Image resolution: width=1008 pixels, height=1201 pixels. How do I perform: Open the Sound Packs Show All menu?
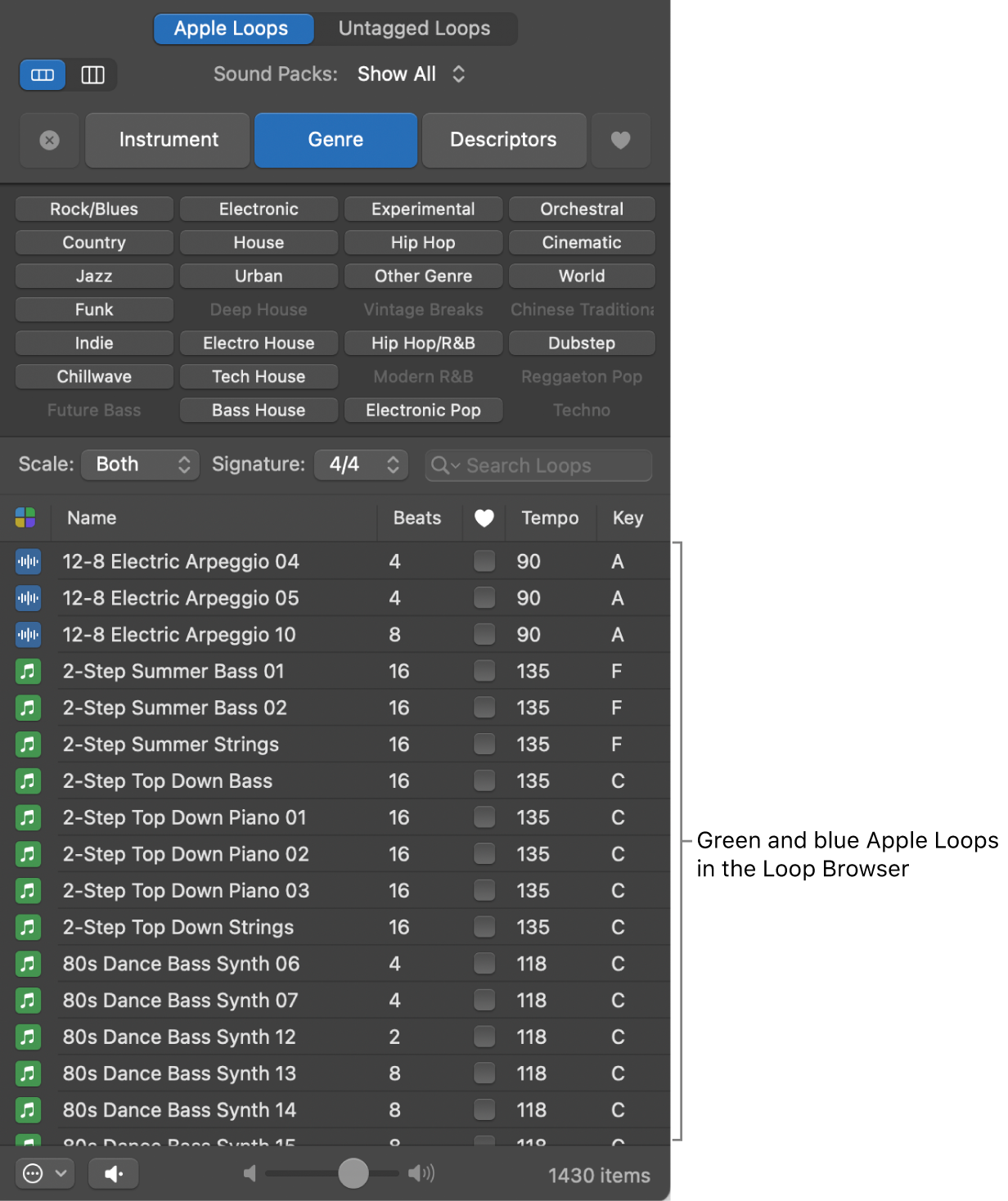412,74
